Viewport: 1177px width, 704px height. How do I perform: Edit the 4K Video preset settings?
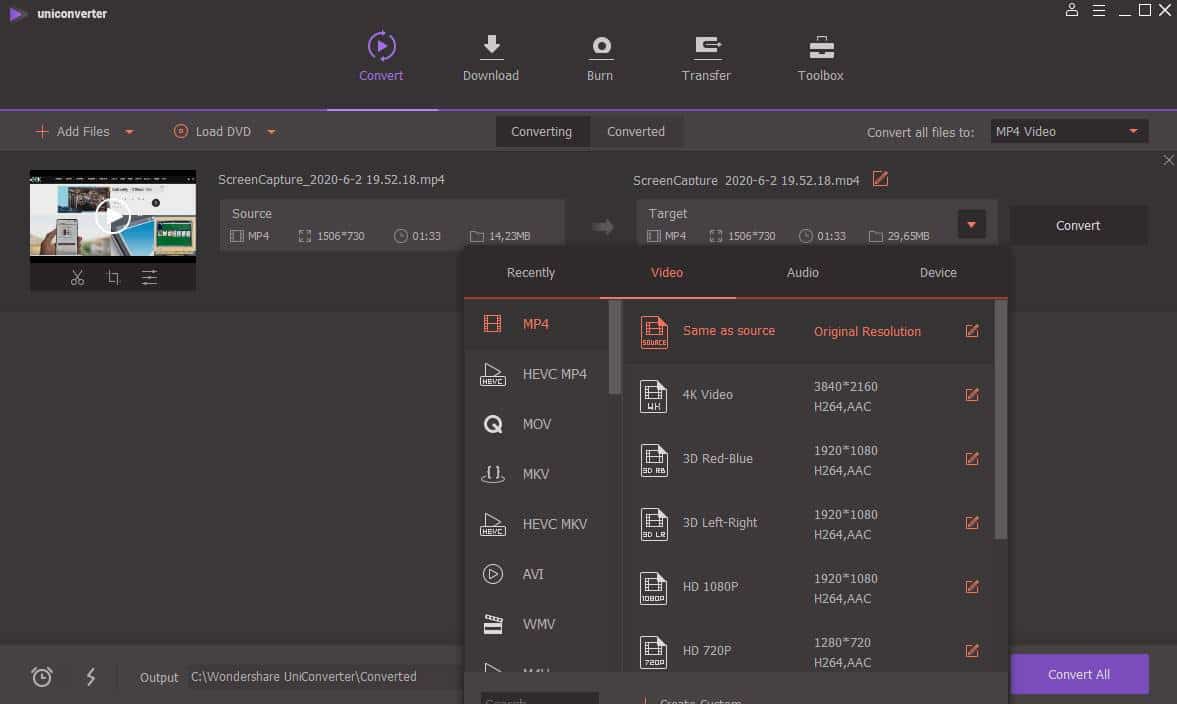(x=971, y=394)
